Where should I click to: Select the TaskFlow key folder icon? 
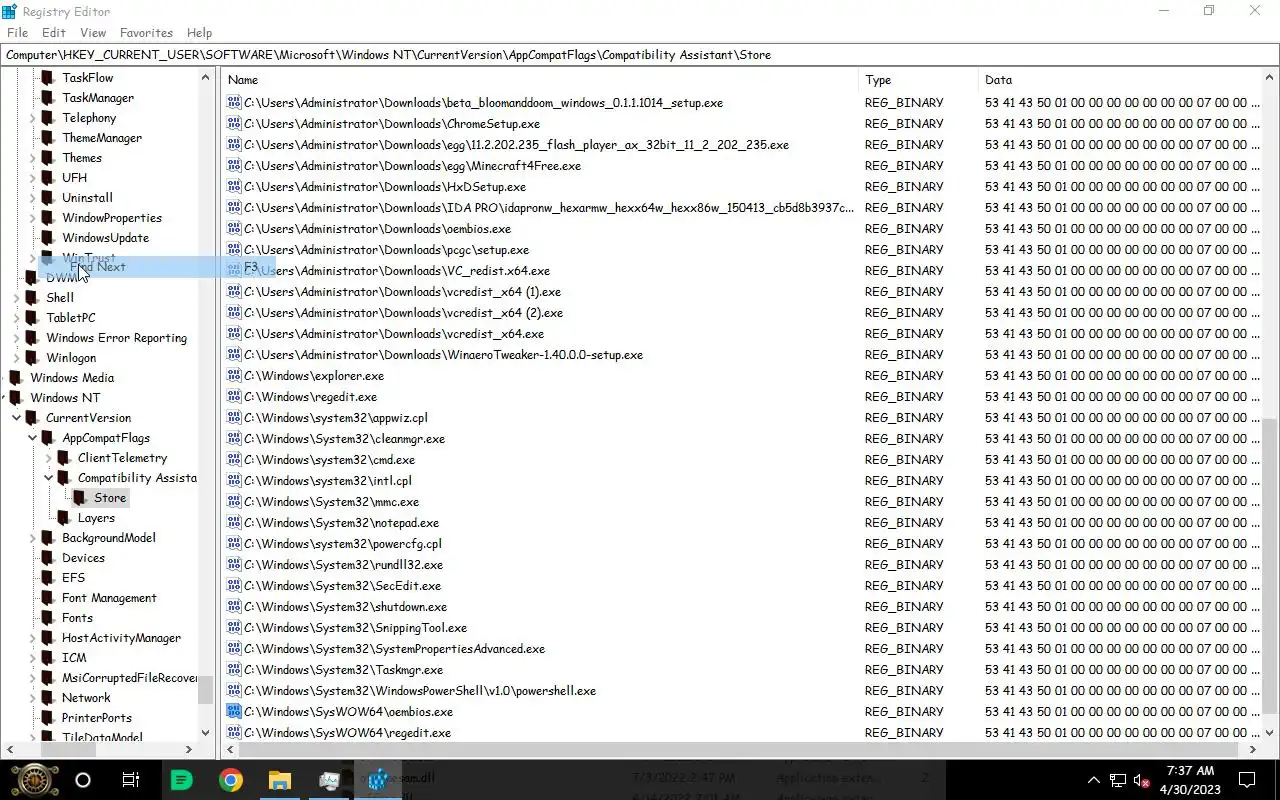[x=47, y=78]
